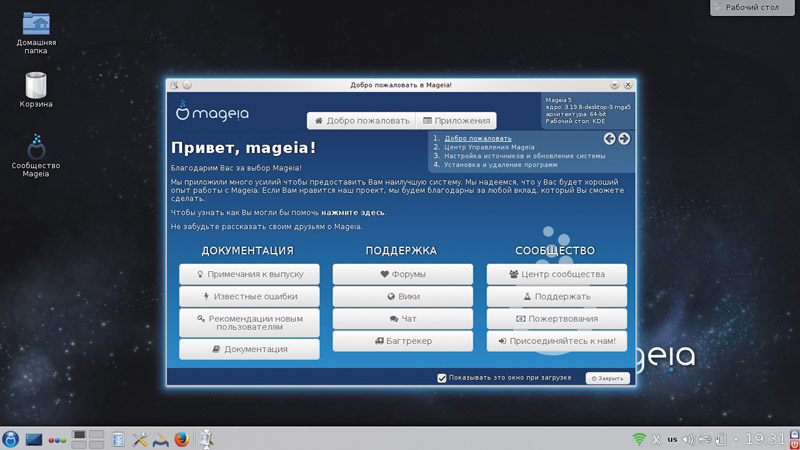
Task: Launch the system settings tools icon in the taskbar
Action: 139,439
